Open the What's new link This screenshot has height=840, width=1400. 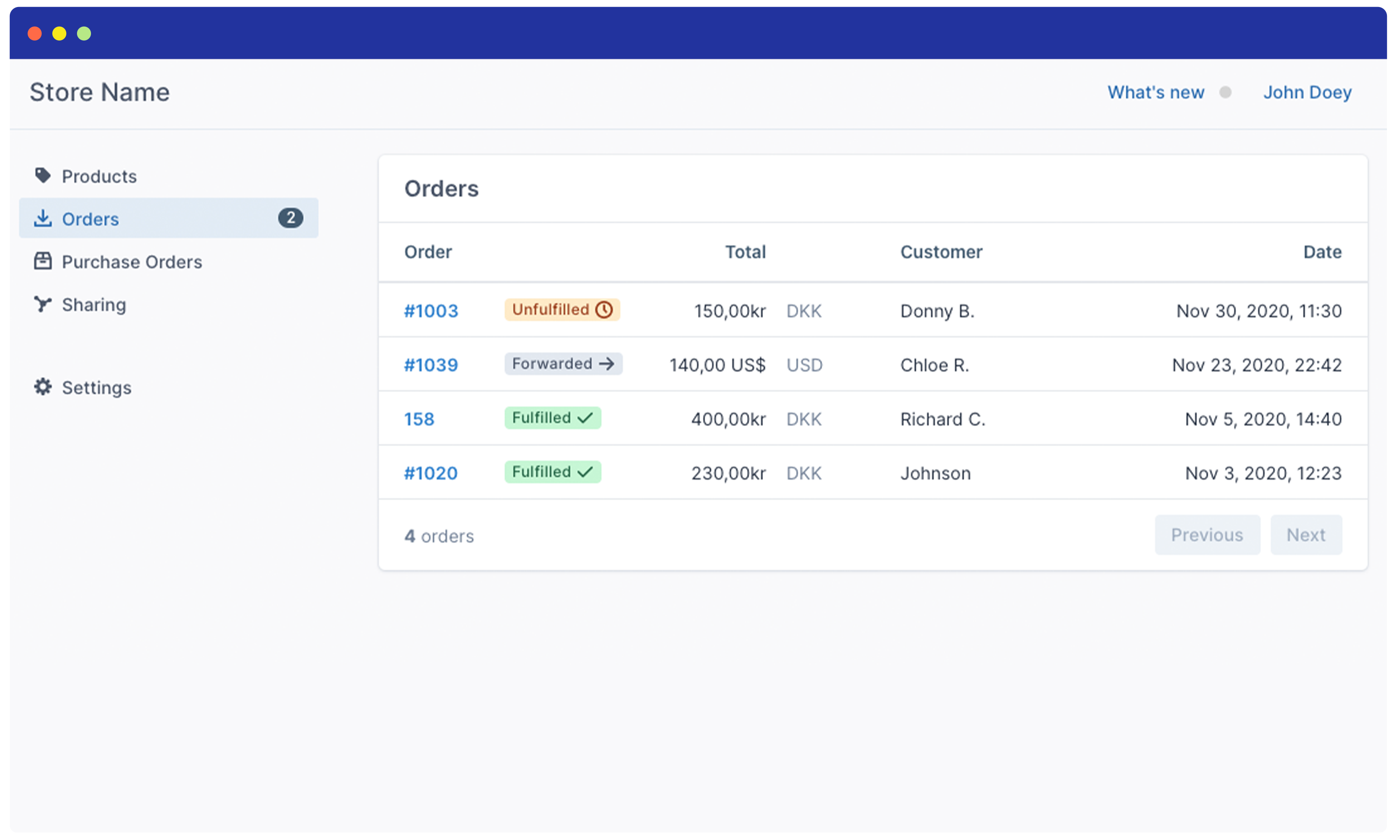1155,92
